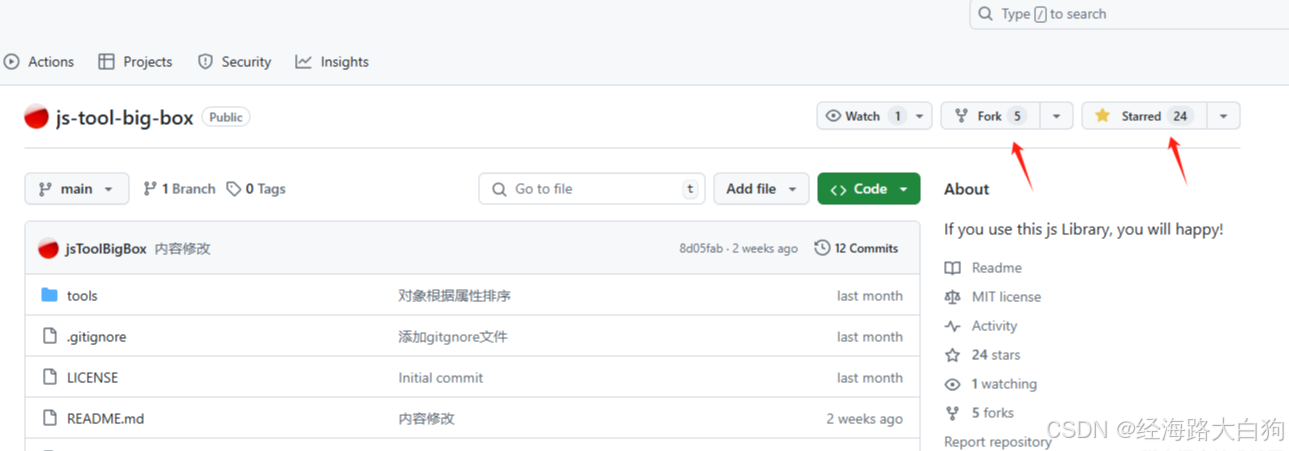Screen dimensions: 1289x451
Task: View the 1 Branch link
Action: tap(179, 189)
